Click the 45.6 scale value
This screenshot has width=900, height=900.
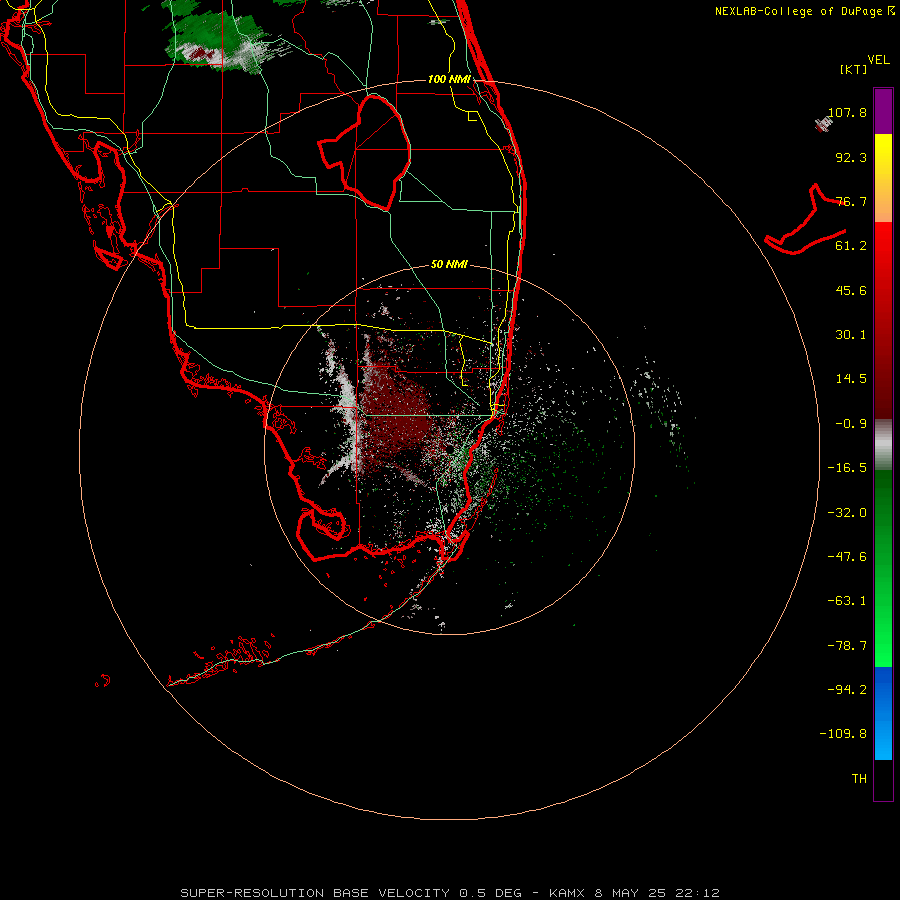pyautogui.click(x=851, y=290)
